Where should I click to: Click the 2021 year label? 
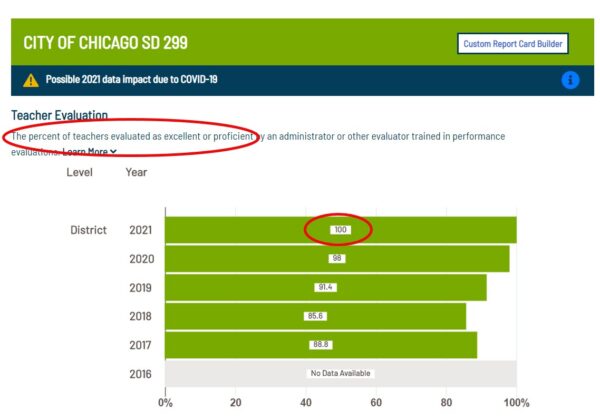pyautogui.click(x=140, y=230)
